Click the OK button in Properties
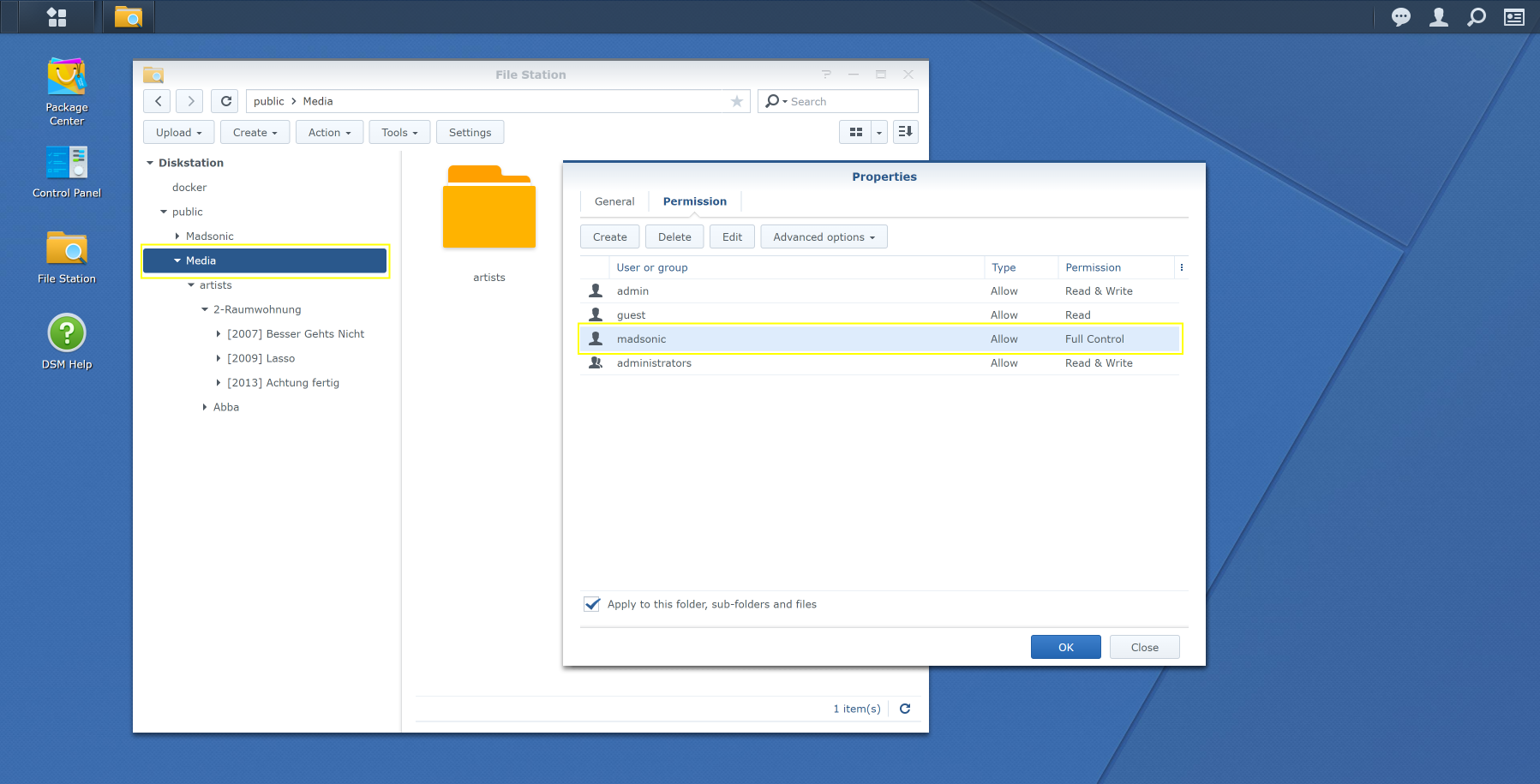Screen dimensions: 1540x784 pos(1065,647)
